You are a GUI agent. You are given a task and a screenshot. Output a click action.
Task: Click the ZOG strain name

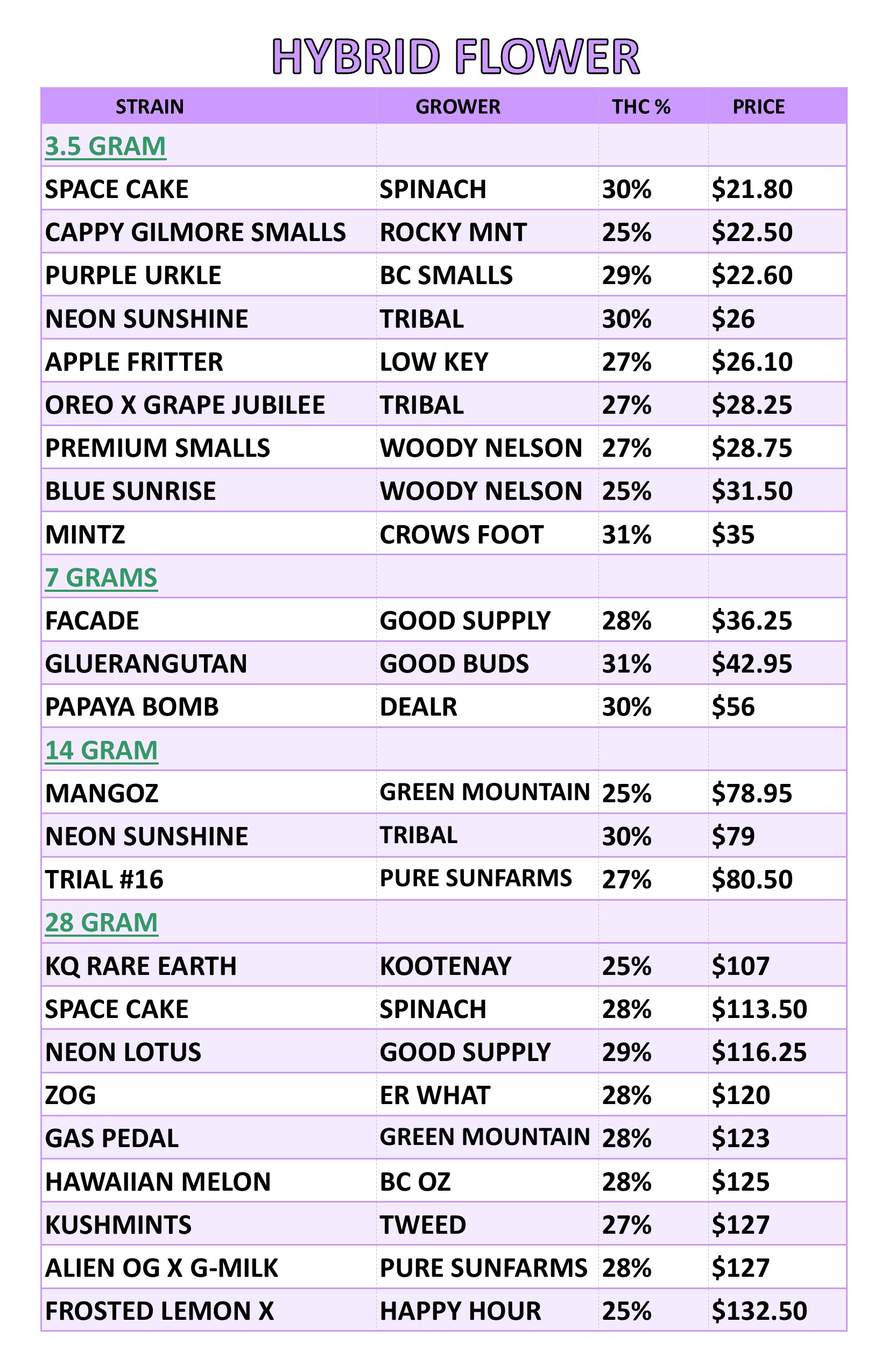click(71, 1095)
